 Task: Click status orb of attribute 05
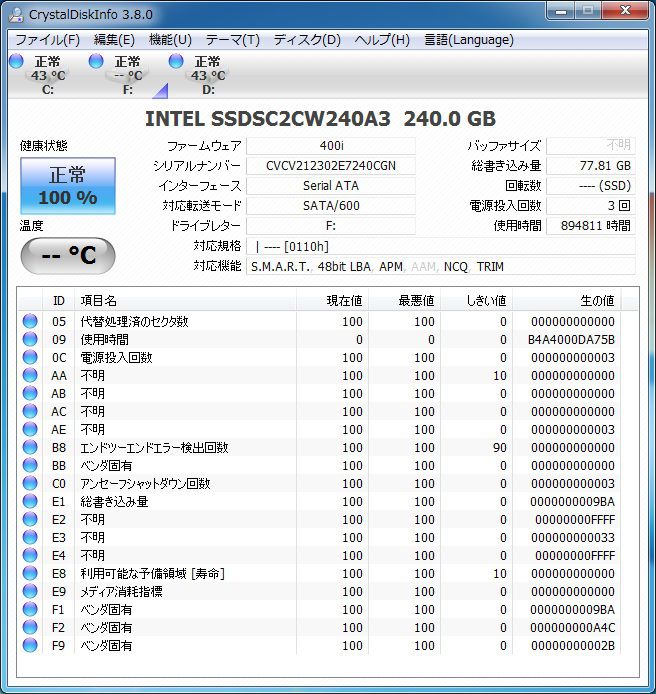pos(30,321)
